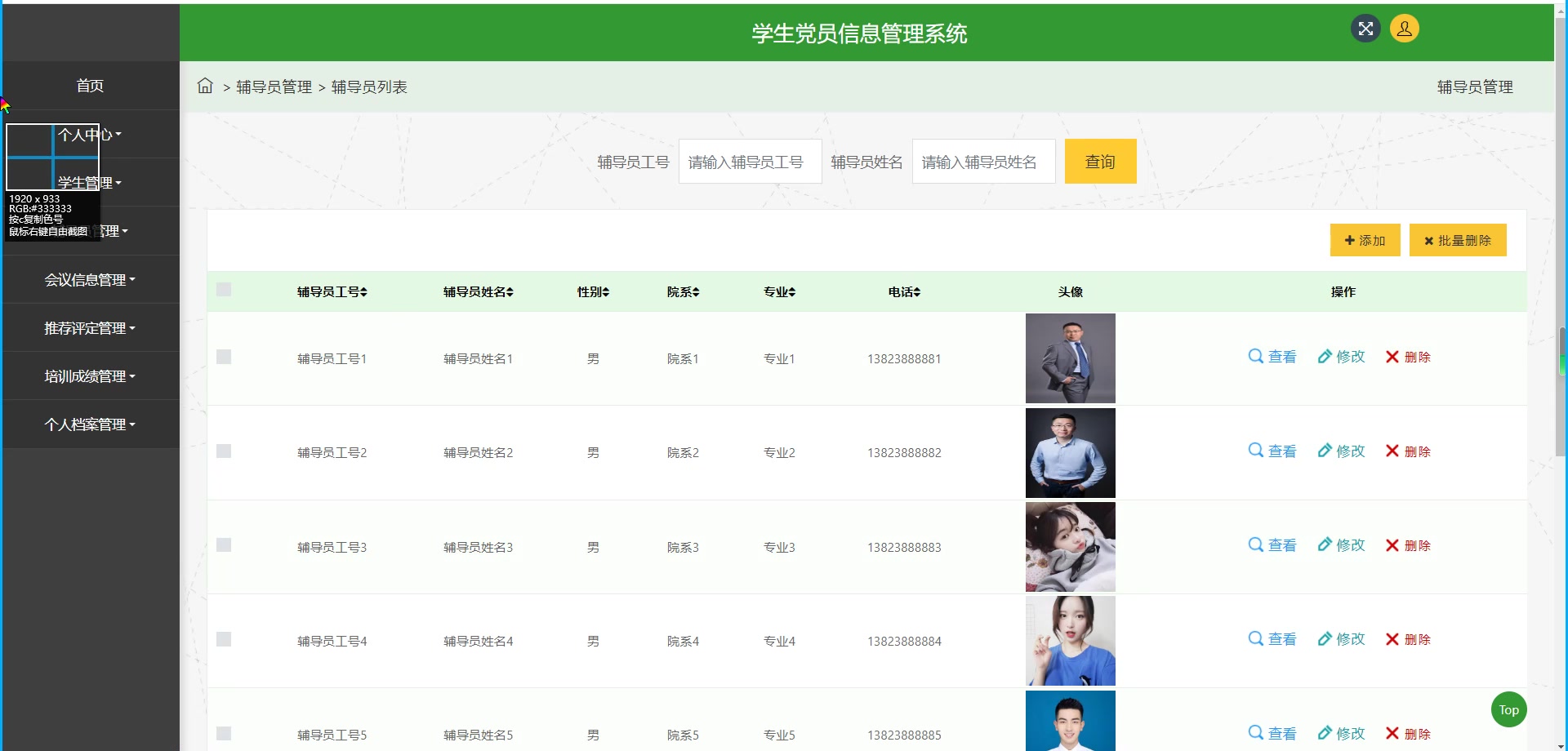Sort by 辅导员工号 column
Viewport: 1568px width, 751px height.
(x=332, y=291)
